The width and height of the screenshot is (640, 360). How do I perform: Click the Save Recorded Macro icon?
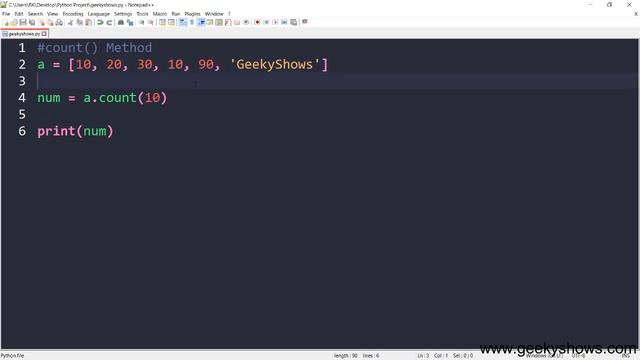293,22
